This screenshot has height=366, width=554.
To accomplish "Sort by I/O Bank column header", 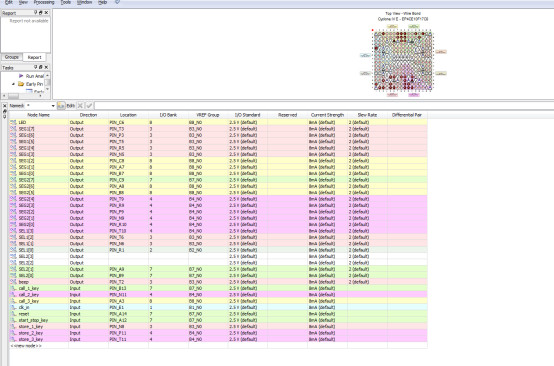I will tap(168, 115).
